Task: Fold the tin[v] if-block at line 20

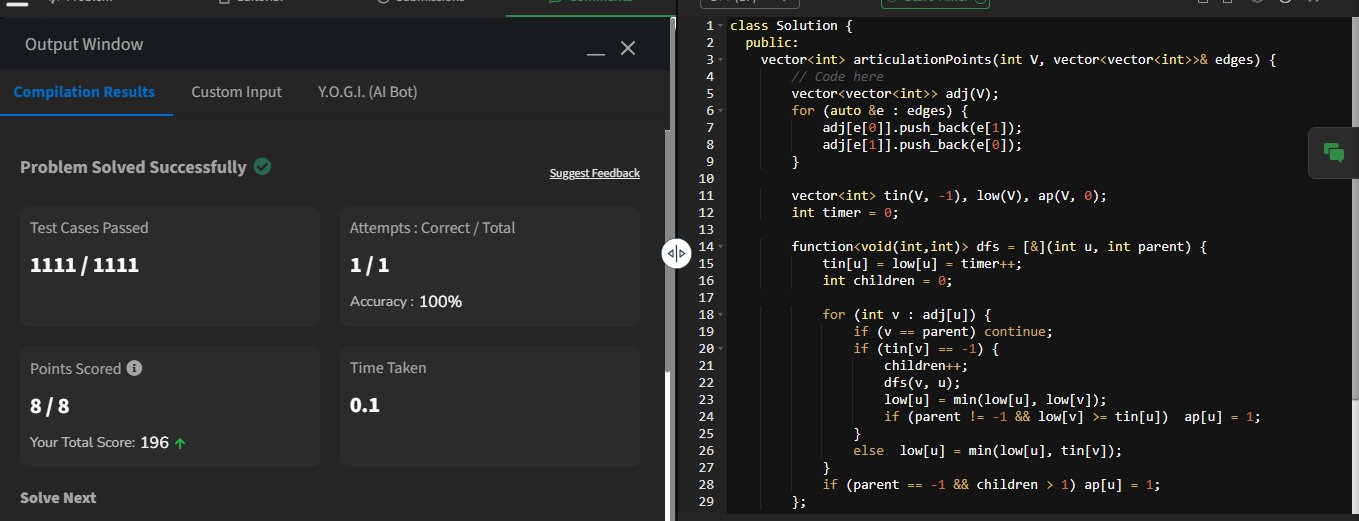Action: [x=721, y=348]
